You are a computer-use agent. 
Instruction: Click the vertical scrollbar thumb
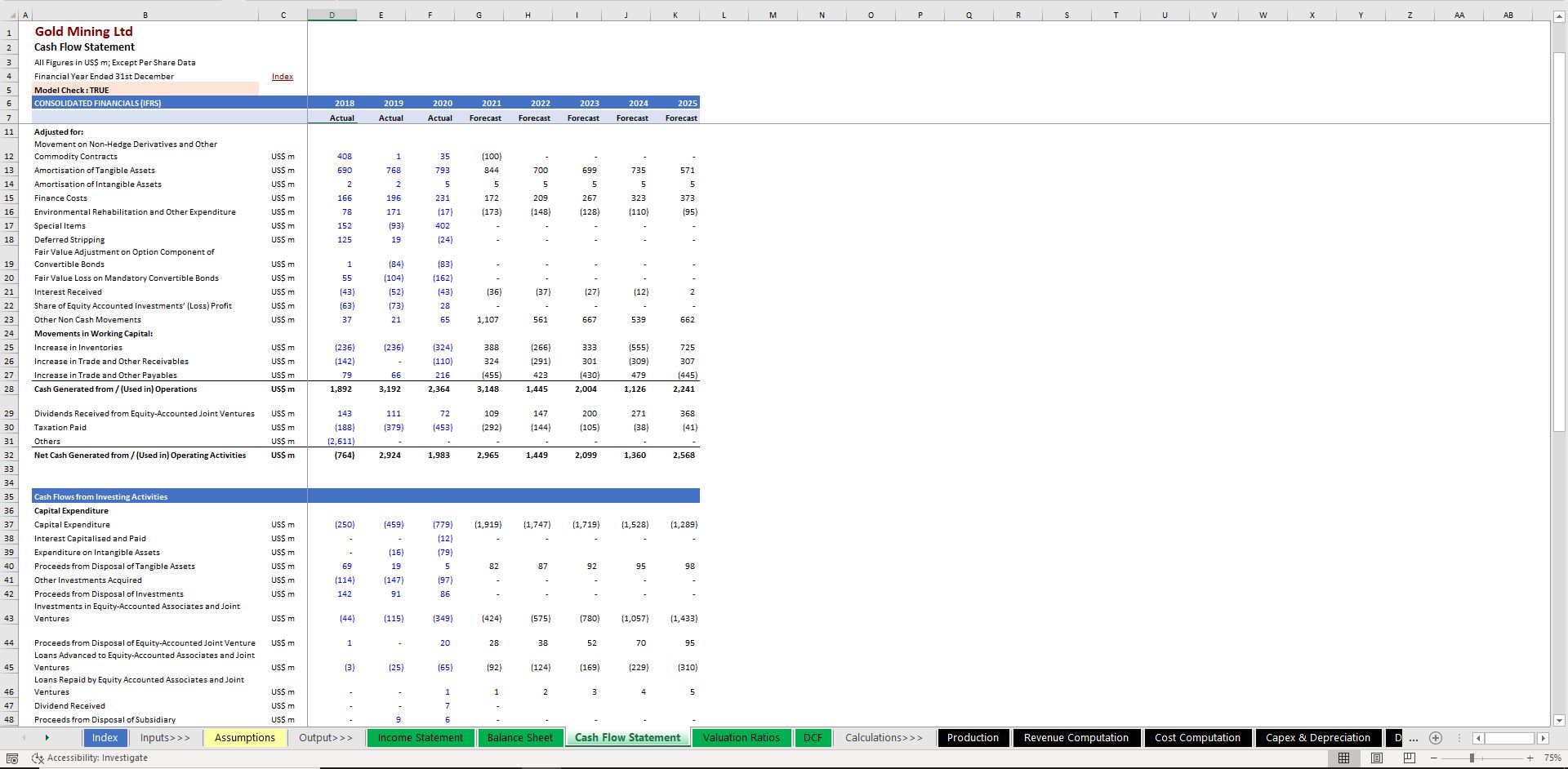(1559, 242)
